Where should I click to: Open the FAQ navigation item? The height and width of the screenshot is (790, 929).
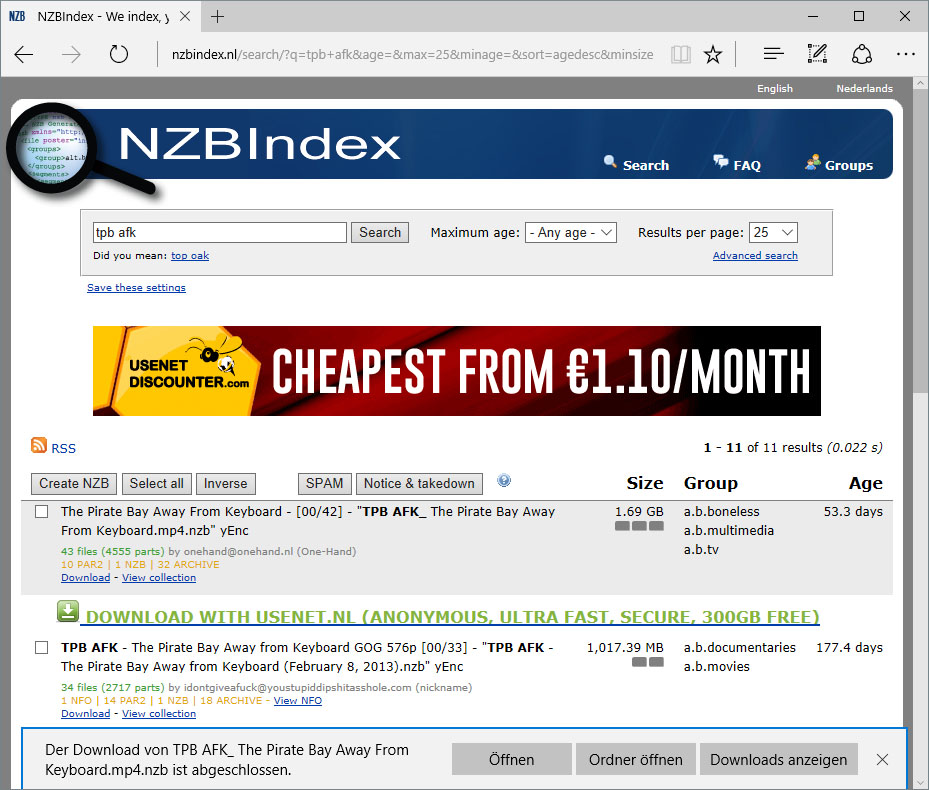coord(737,164)
